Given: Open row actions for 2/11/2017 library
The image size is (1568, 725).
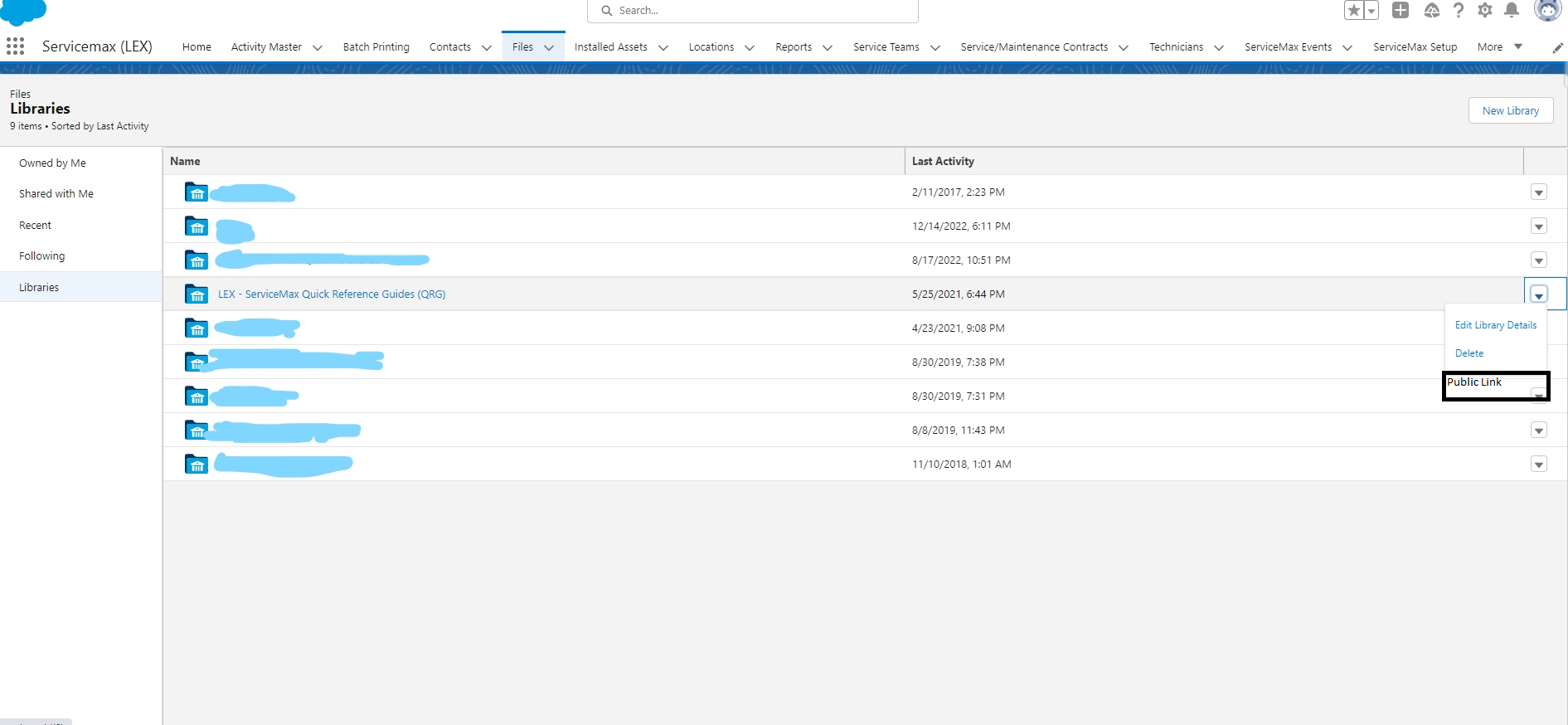Looking at the screenshot, I should pyautogui.click(x=1538, y=192).
